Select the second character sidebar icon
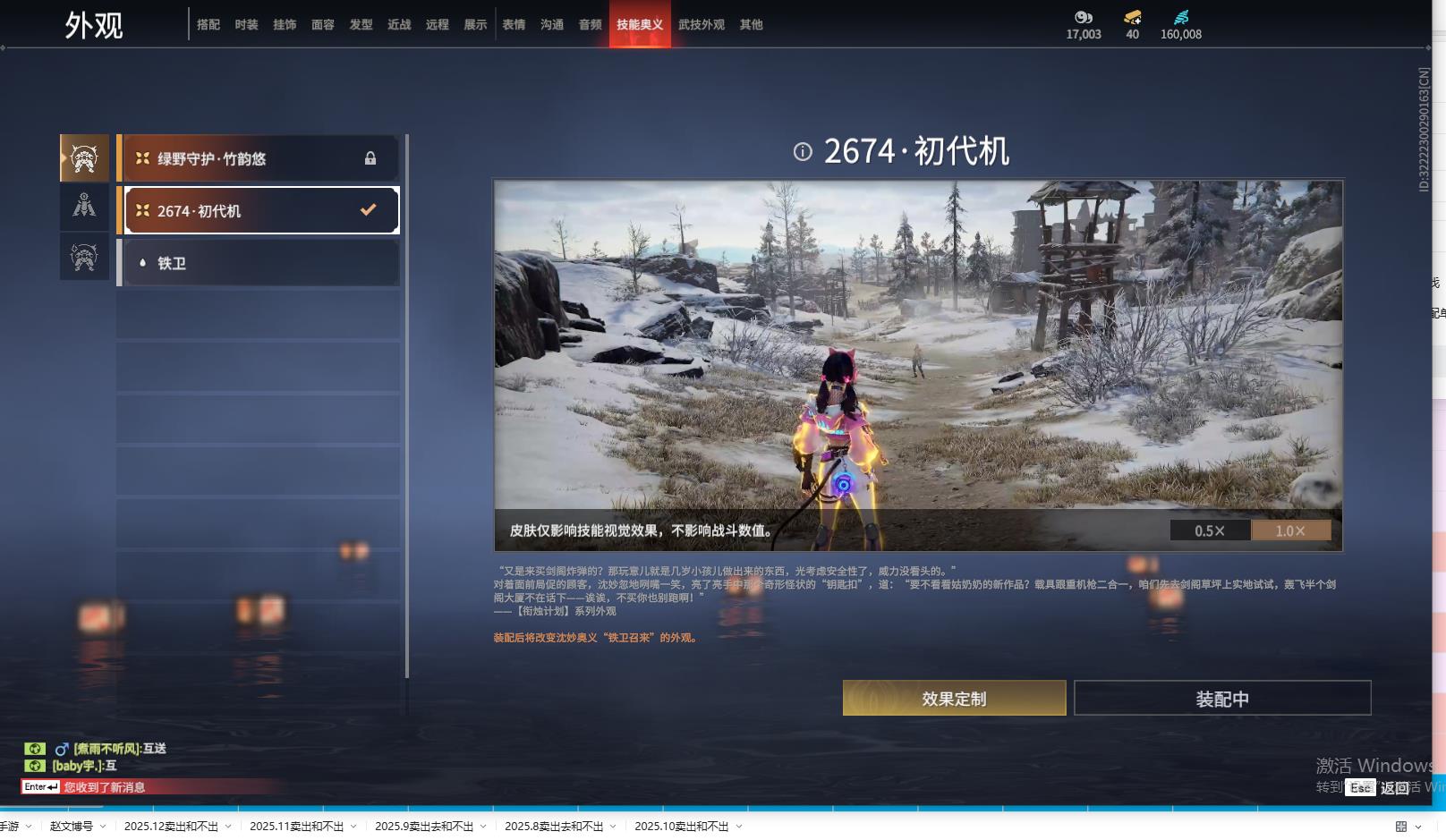Image resolution: width=1446 pixels, height=840 pixels. click(84, 207)
